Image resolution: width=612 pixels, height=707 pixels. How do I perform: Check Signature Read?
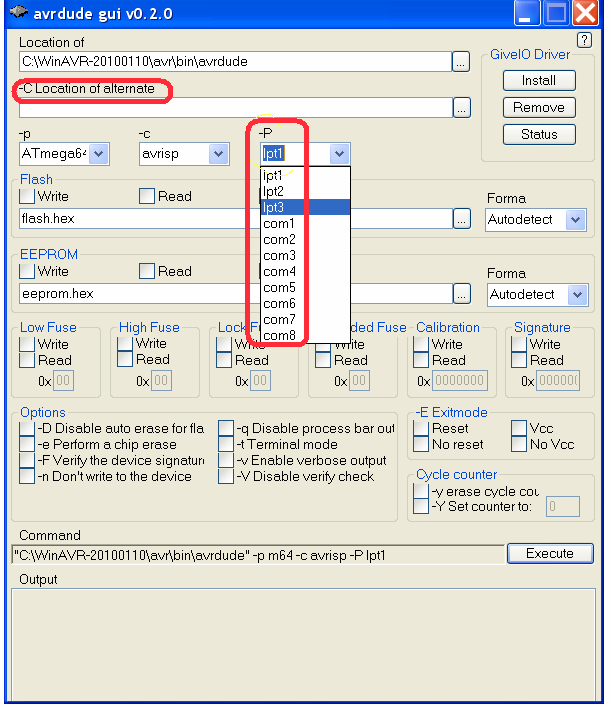click(519, 360)
